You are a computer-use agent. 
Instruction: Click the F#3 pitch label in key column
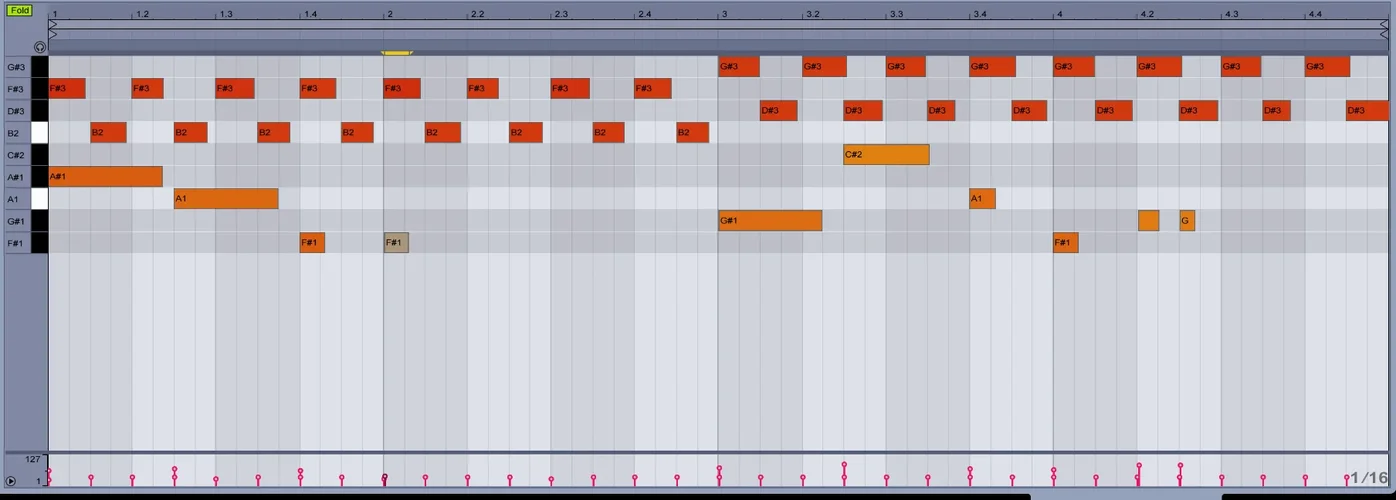coord(16,89)
